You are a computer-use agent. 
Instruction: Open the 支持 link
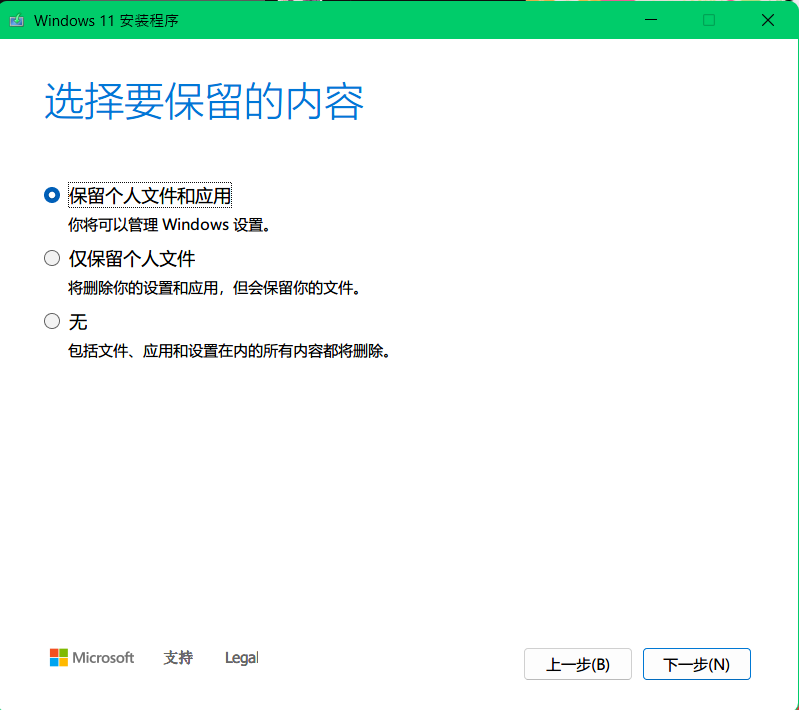[x=178, y=658]
